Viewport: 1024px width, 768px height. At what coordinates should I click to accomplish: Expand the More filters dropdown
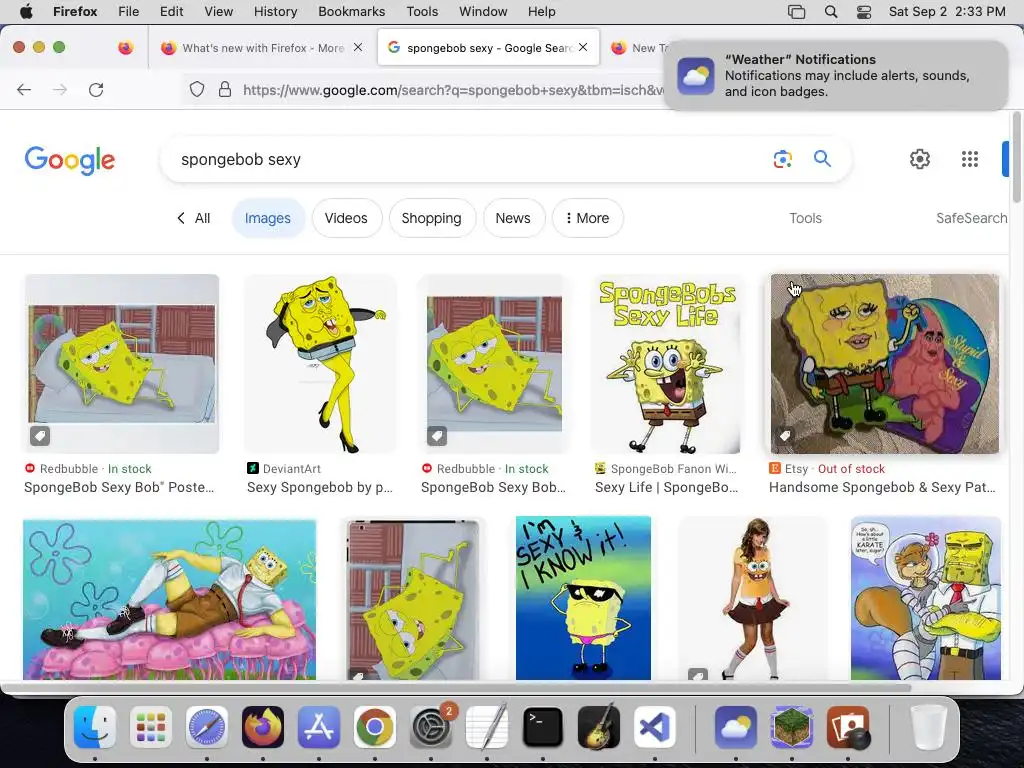coord(587,218)
